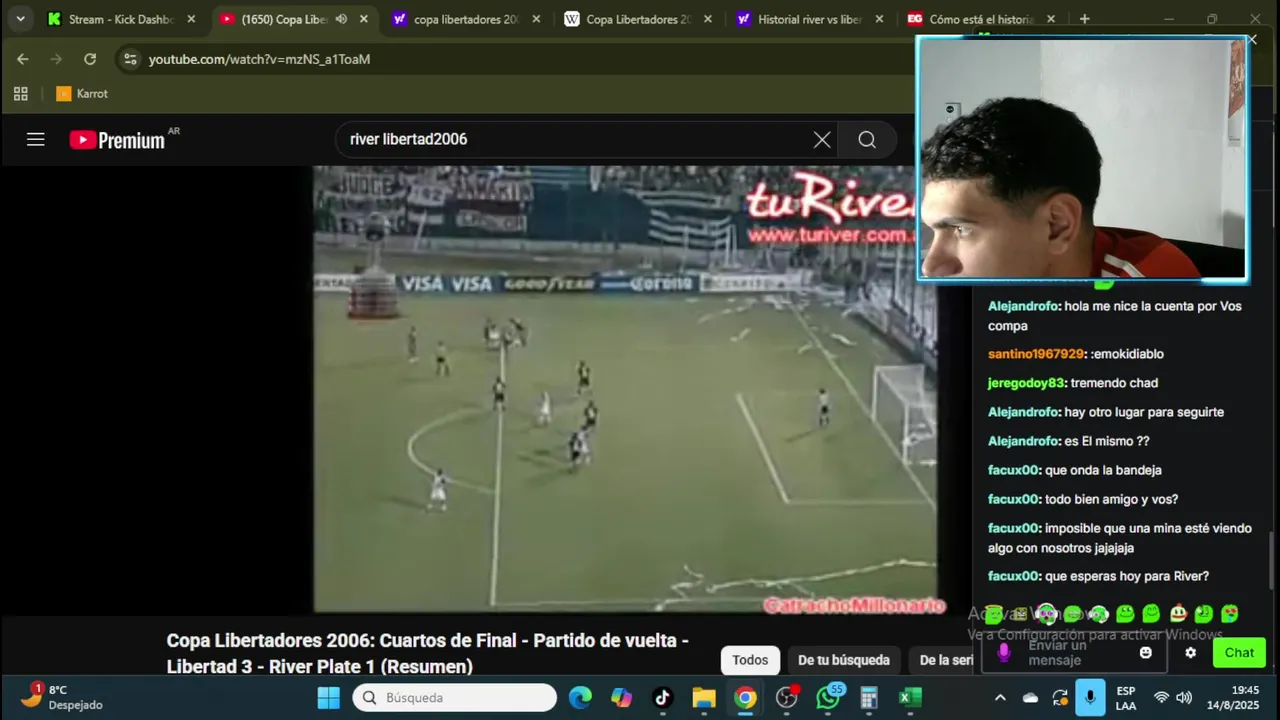View site information for youtube.com
The width and height of the screenshot is (1280, 720).
130,59
